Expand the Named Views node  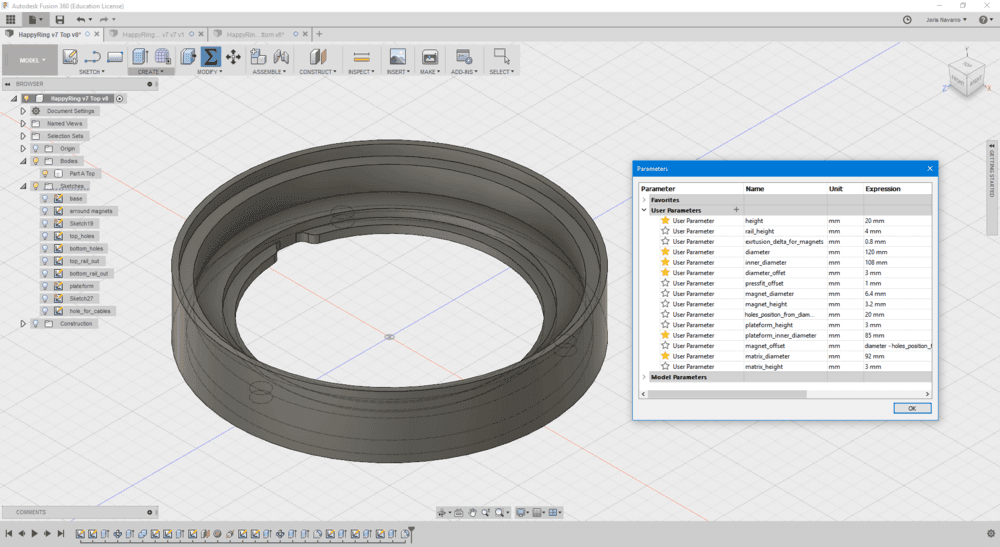[x=23, y=123]
